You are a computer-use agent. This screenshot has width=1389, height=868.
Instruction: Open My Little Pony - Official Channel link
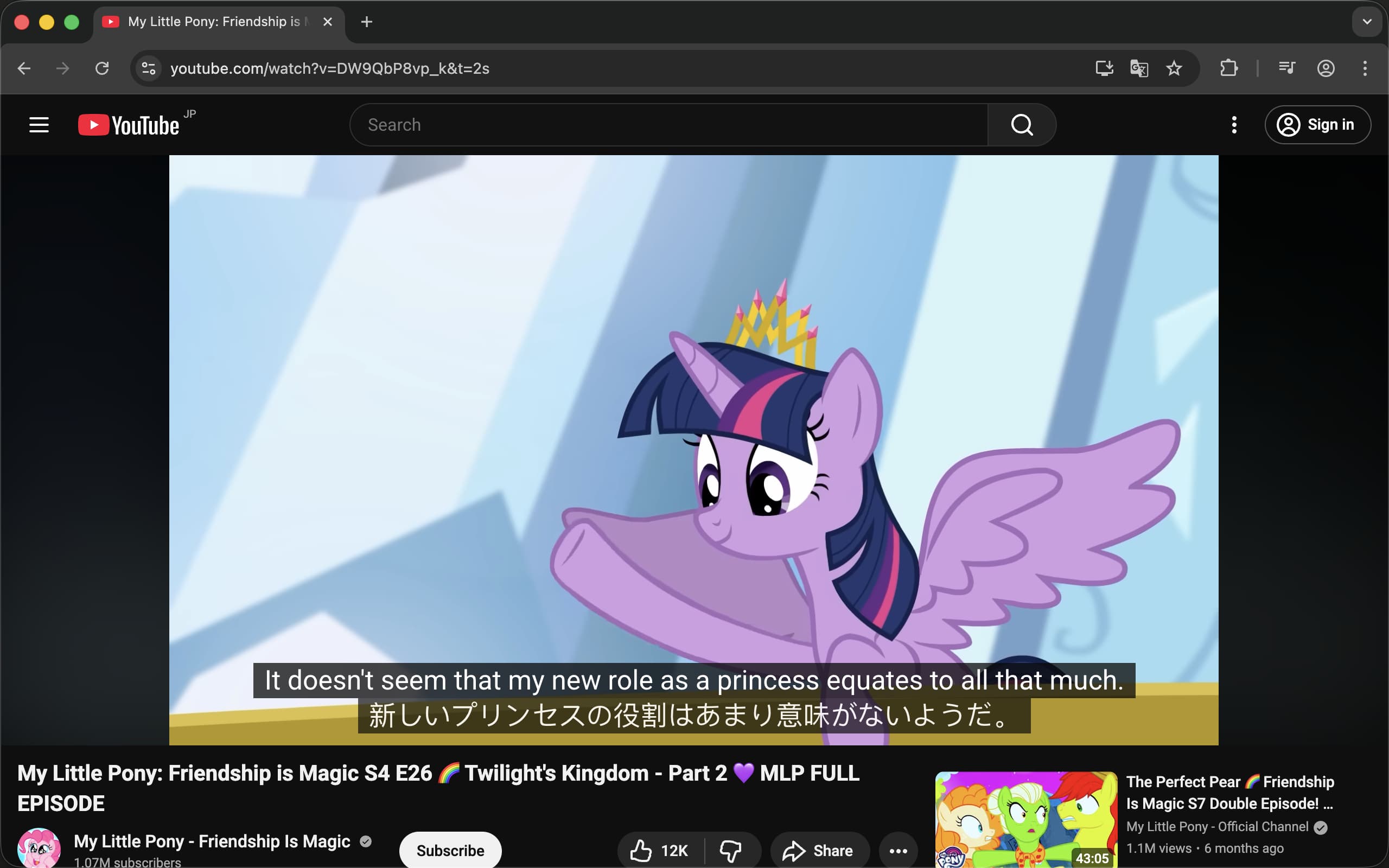[x=1217, y=826]
